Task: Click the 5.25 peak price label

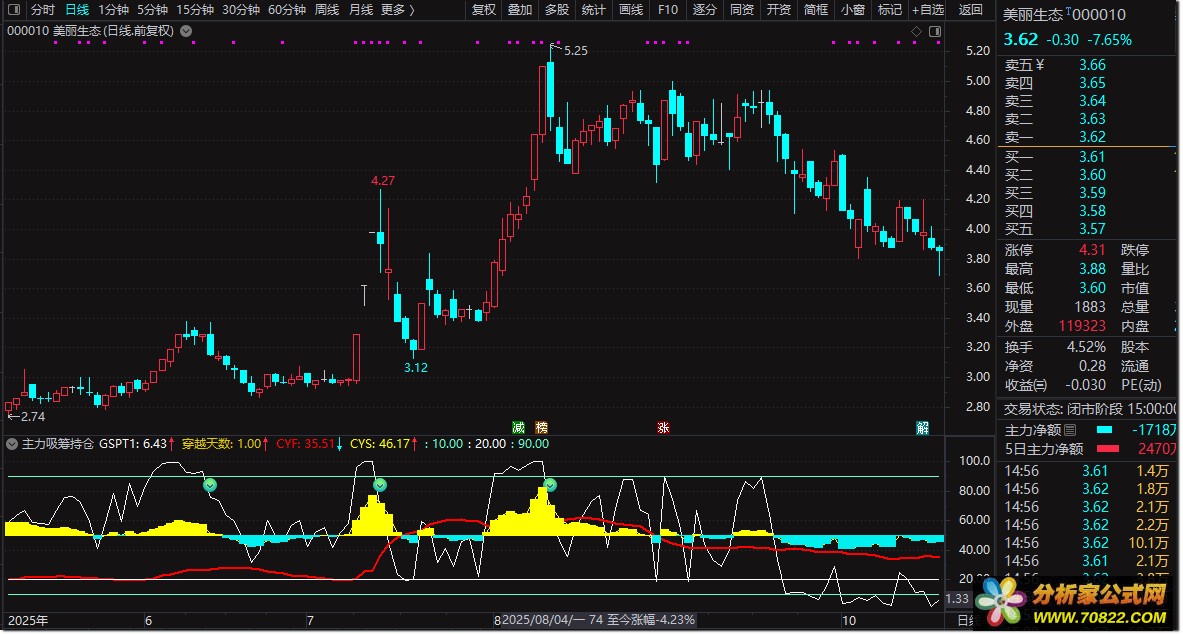Action: click(x=575, y=50)
